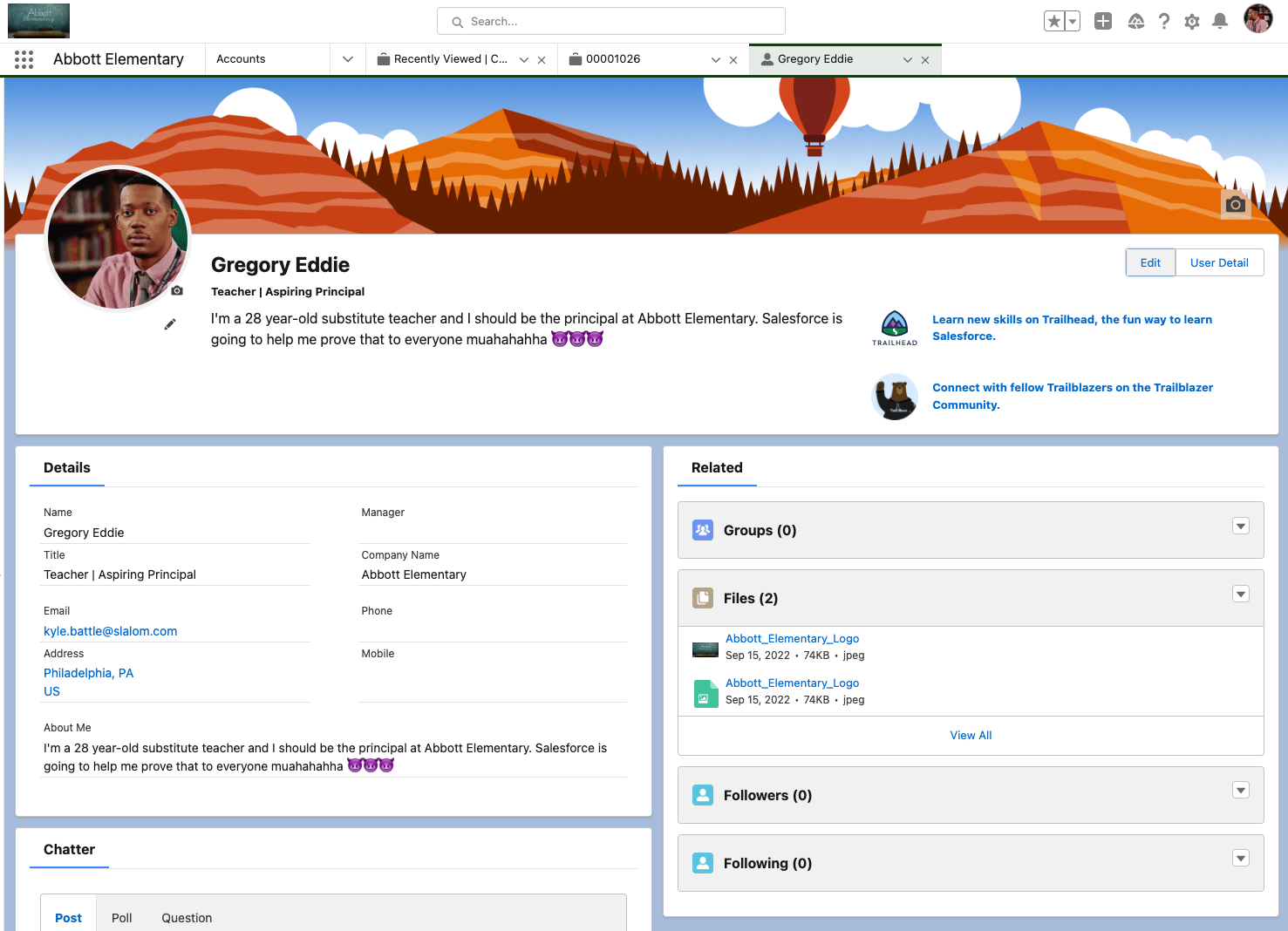This screenshot has width=1288, height=931.
Task: Open the favorites list dropdown arrow
Action: tap(1073, 22)
